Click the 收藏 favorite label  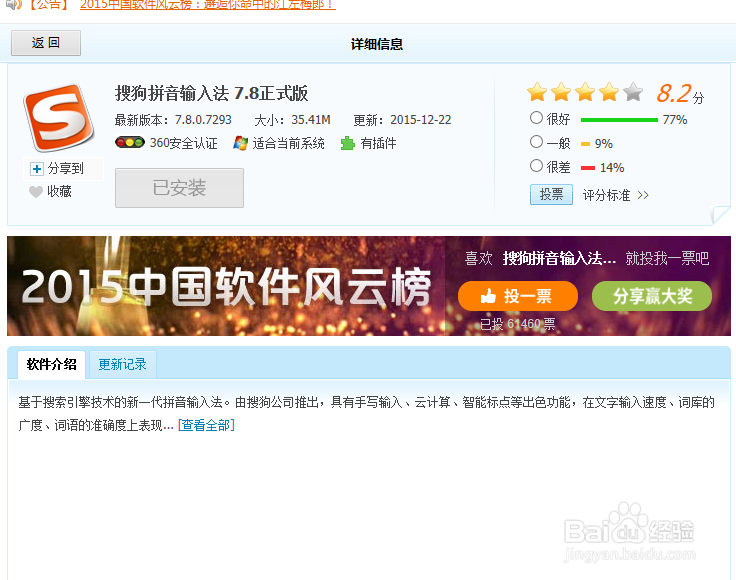[x=60, y=191]
